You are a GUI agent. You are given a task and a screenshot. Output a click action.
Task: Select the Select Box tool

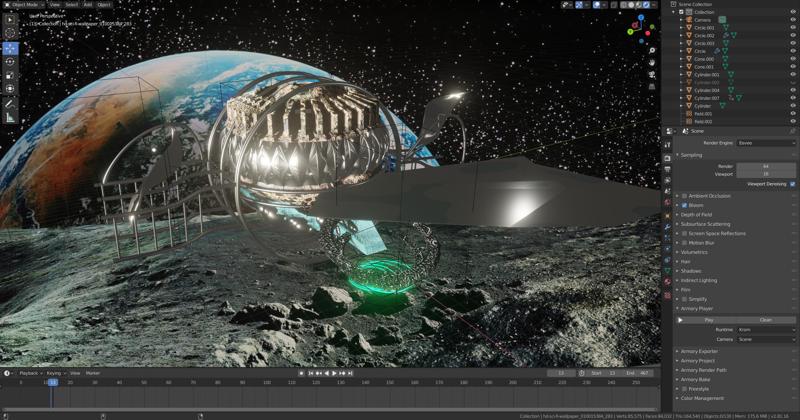click(10, 20)
